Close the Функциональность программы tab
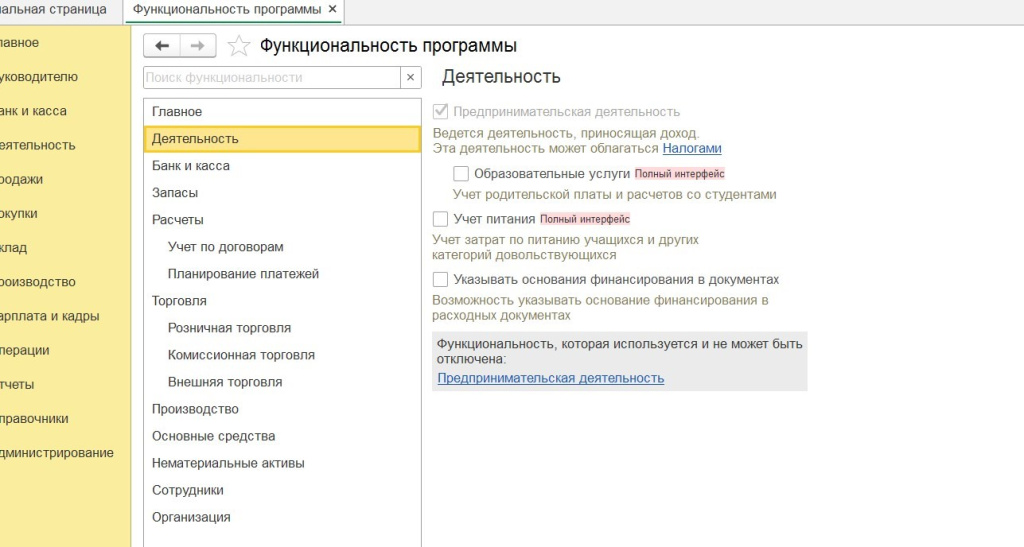1024x547 pixels. (332, 9)
